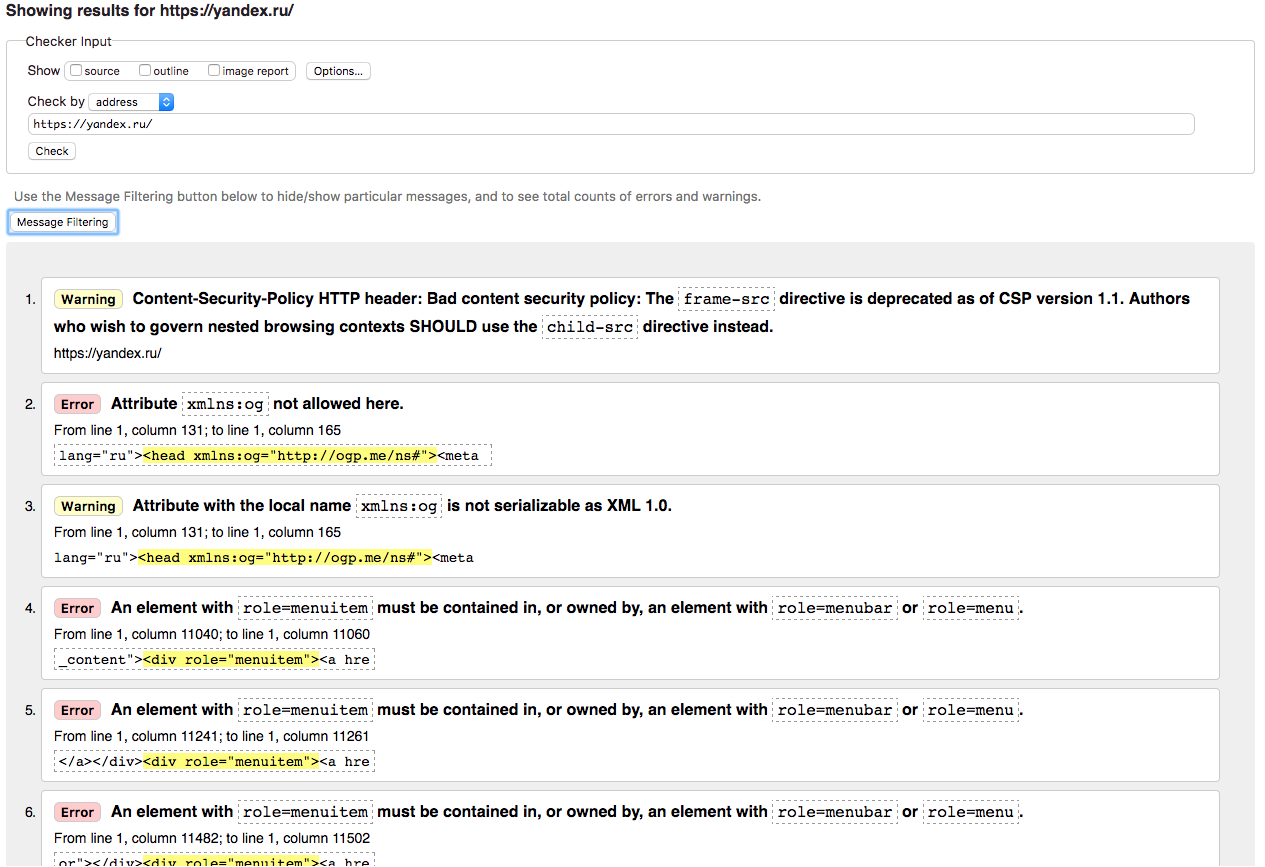Enable the image report checkbox
This screenshot has width=1265, height=867.
(214, 70)
